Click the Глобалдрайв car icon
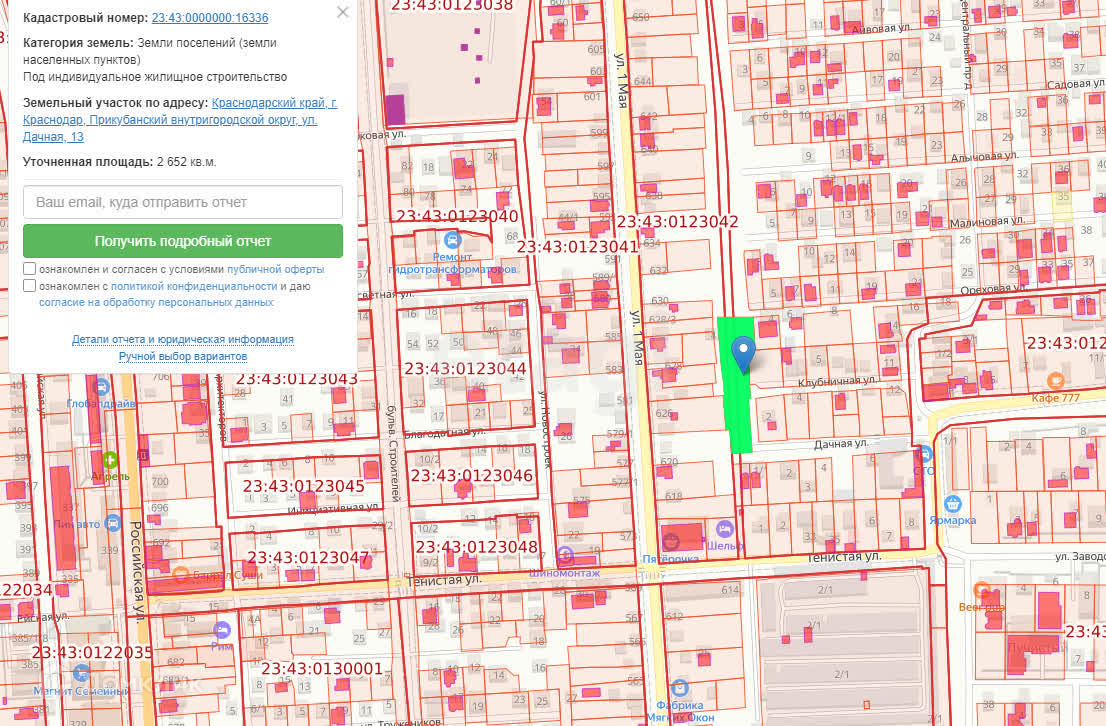This screenshot has width=1106, height=726. pyautogui.click(x=101, y=387)
